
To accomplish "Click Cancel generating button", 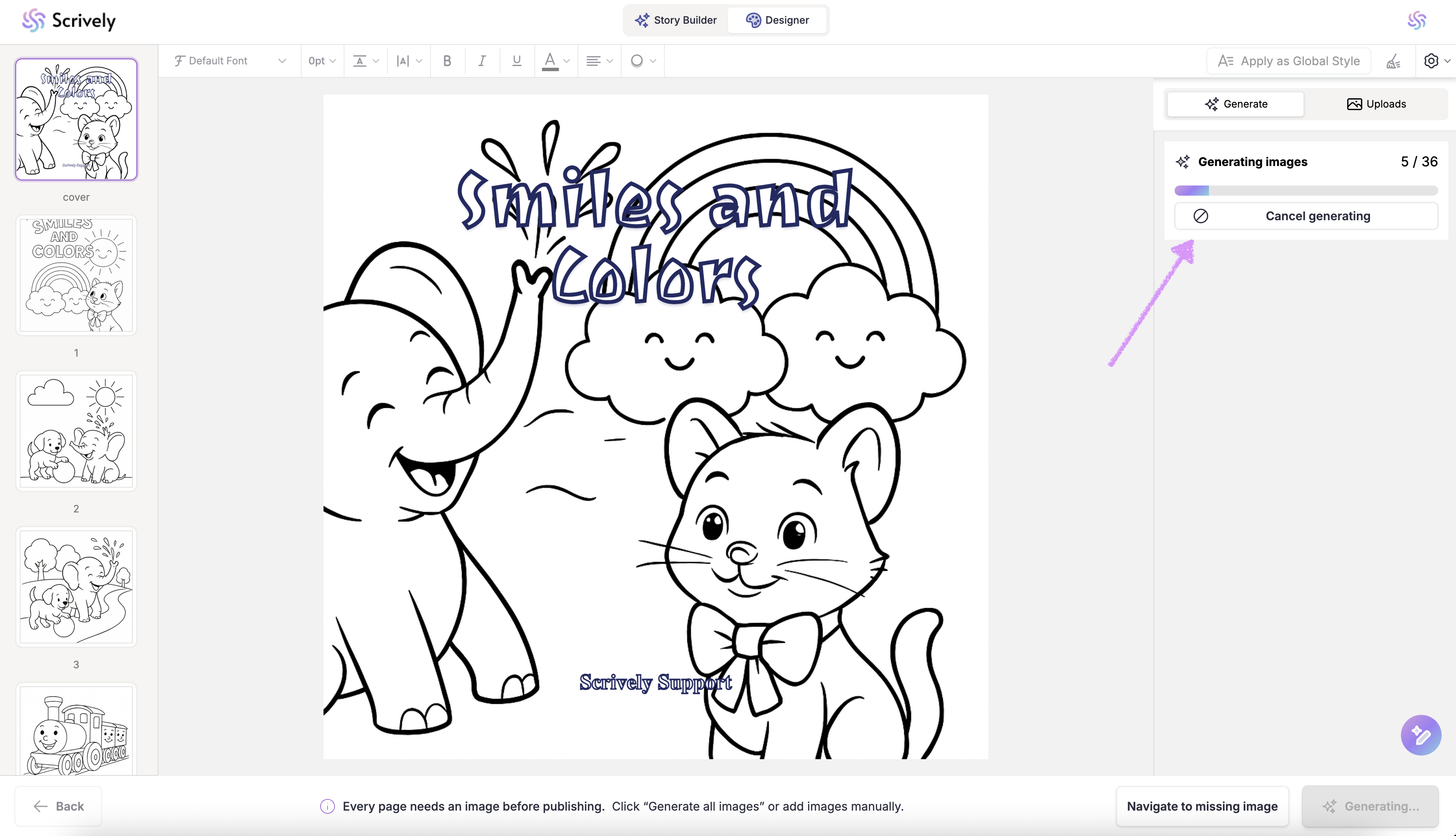I will click(x=1306, y=216).
